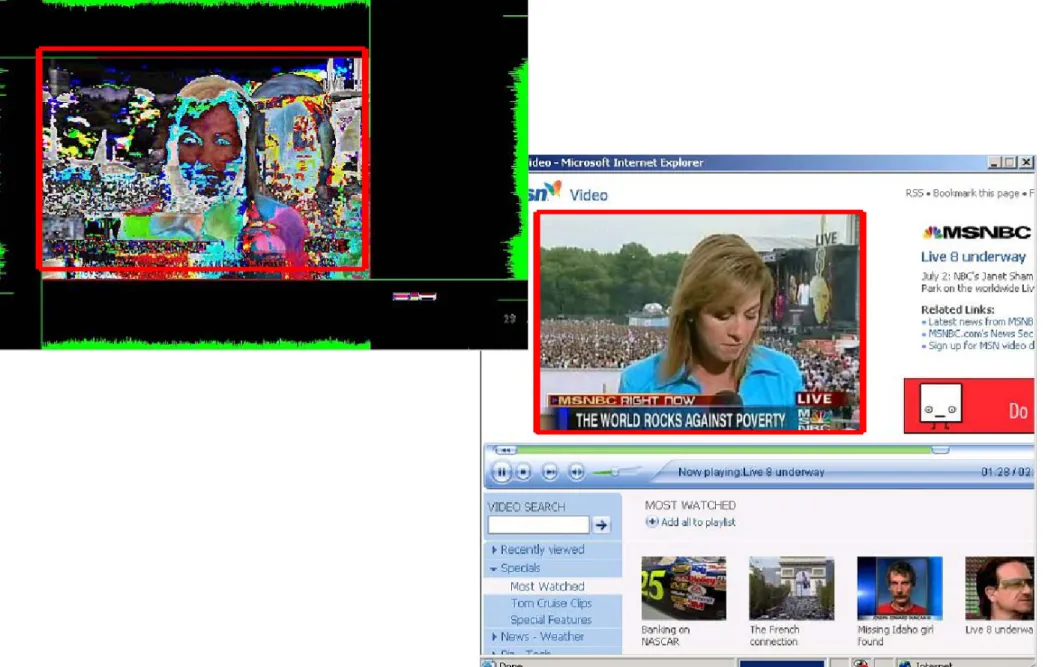Click the MSNBC logo

[976, 233]
